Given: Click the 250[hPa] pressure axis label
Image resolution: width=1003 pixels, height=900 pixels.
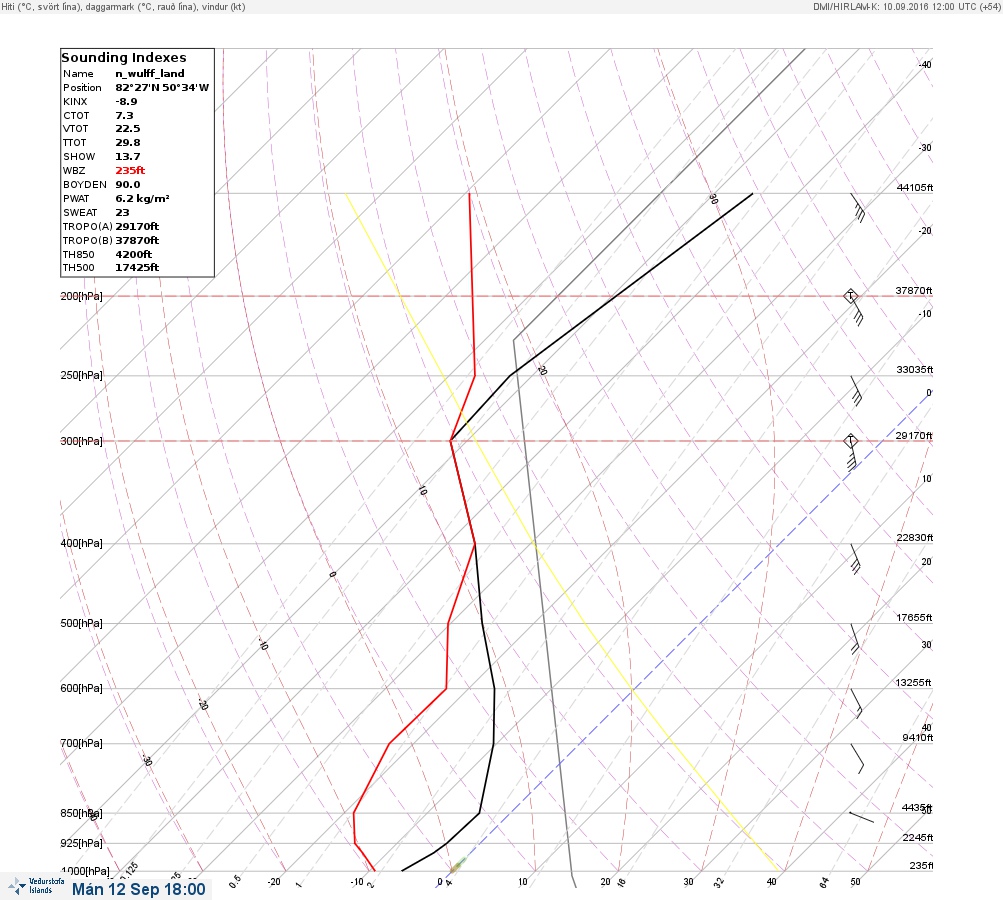Looking at the screenshot, I should coord(81,375).
